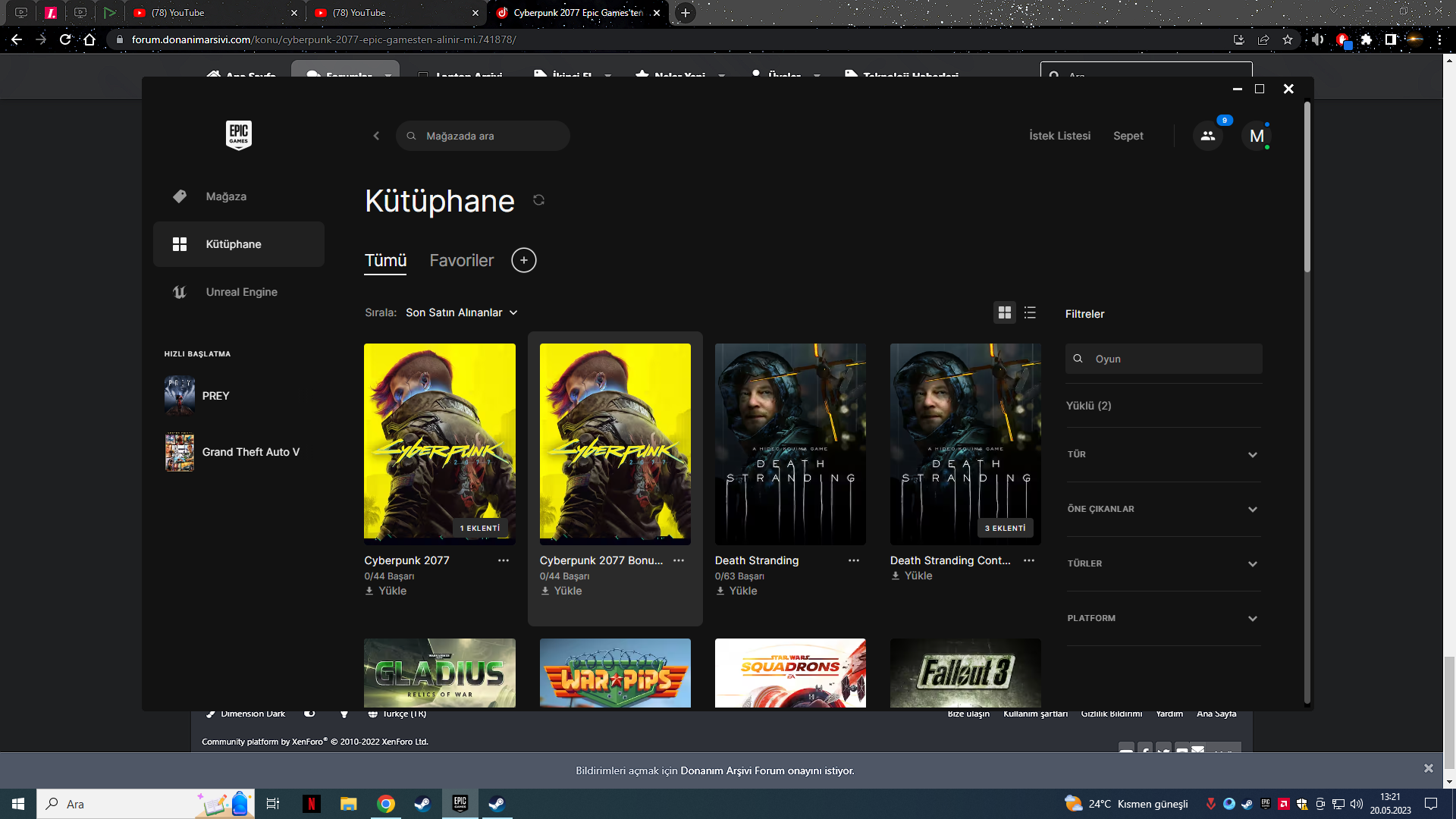Expand the TÜR filter section

pyautogui.click(x=1163, y=454)
